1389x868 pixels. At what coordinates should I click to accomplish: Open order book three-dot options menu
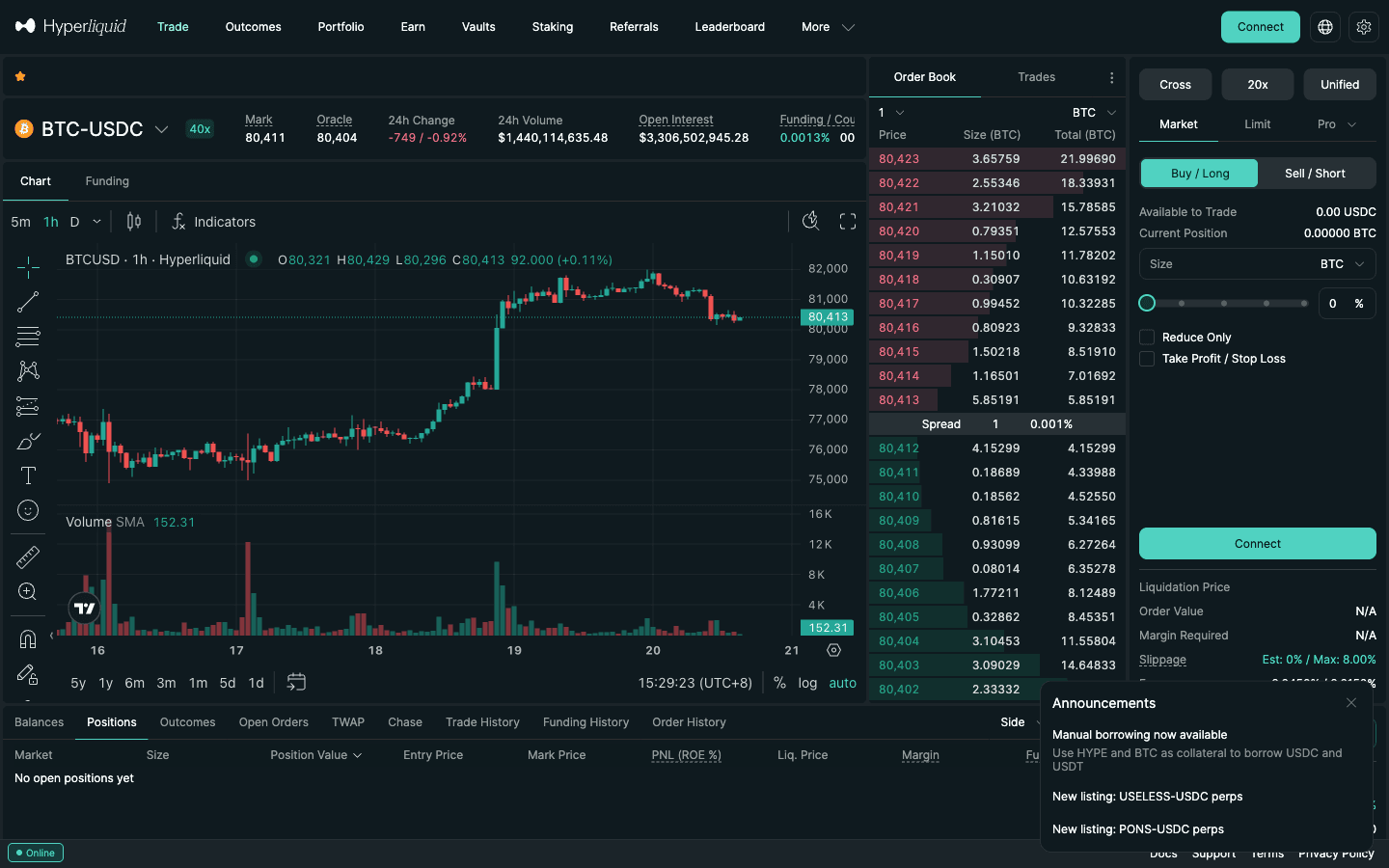[1111, 77]
